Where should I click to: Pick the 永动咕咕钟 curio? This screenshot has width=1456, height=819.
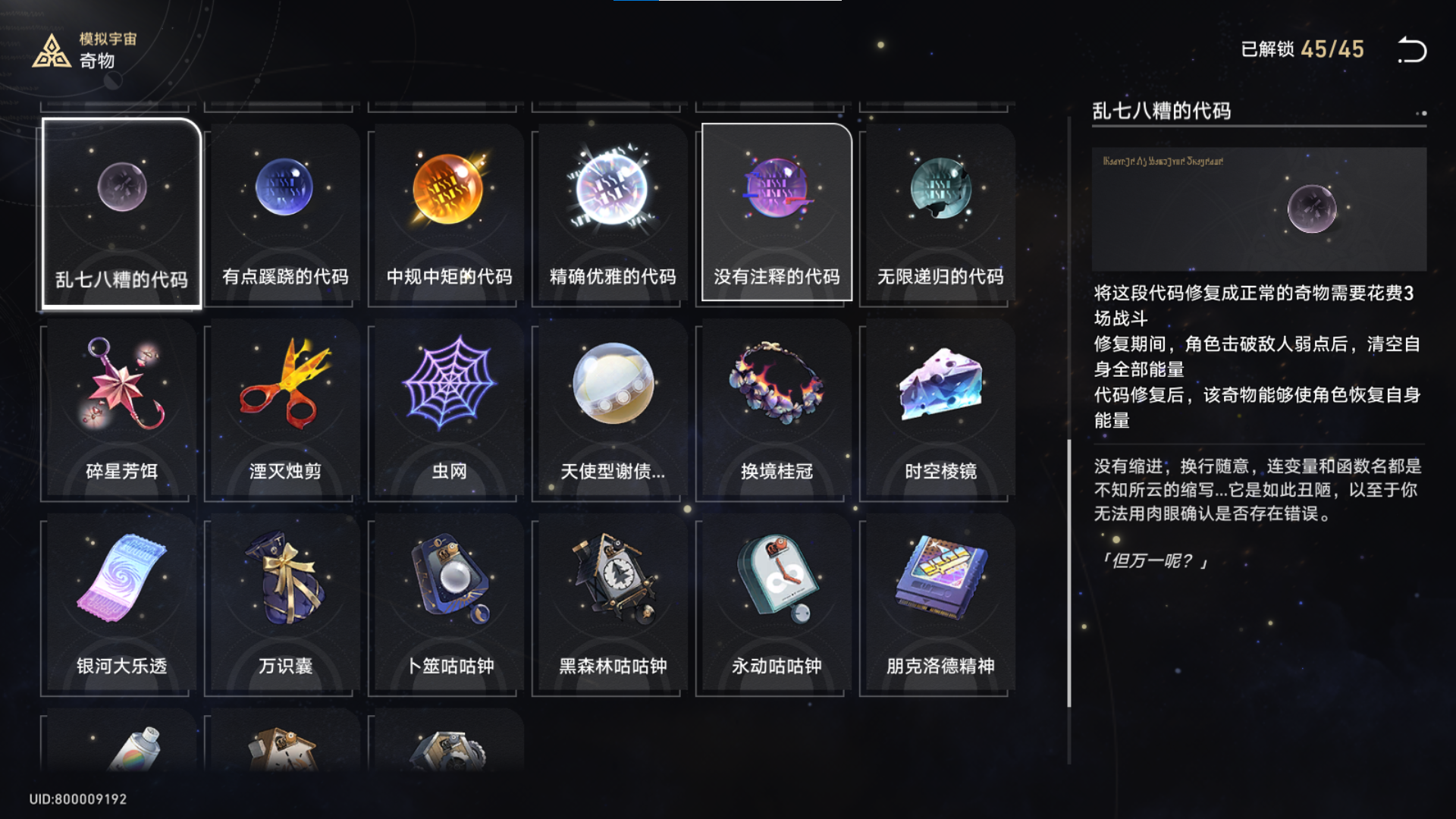(x=777, y=605)
